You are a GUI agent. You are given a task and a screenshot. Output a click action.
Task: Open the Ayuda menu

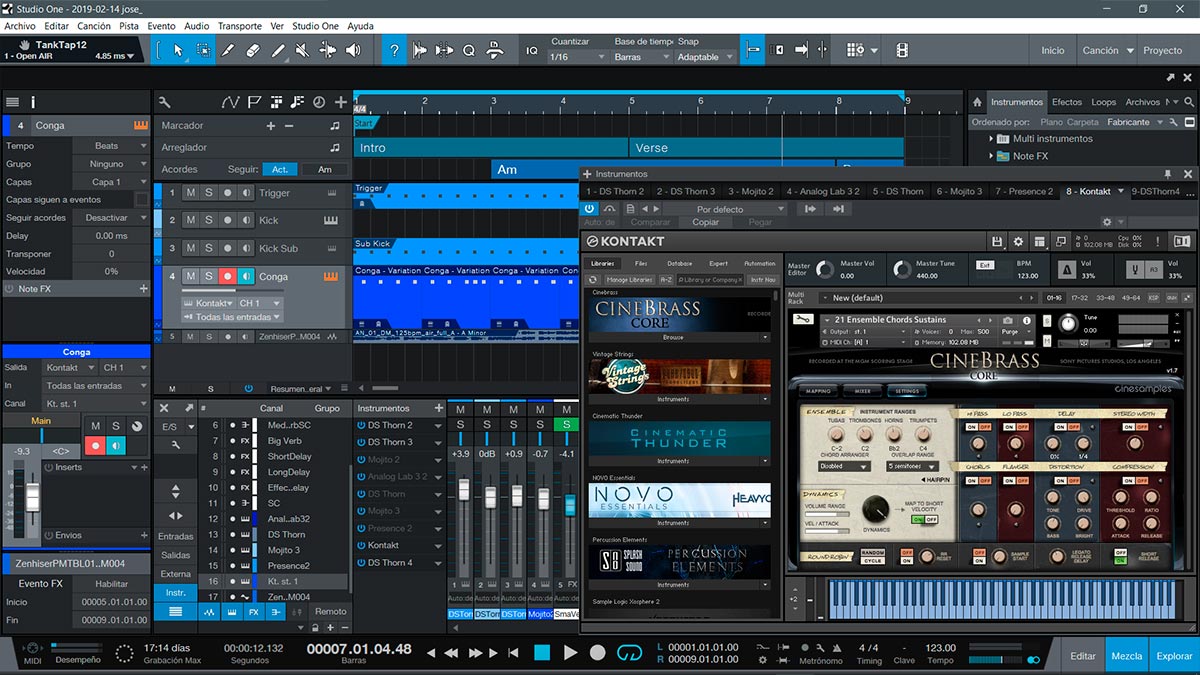[360, 25]
